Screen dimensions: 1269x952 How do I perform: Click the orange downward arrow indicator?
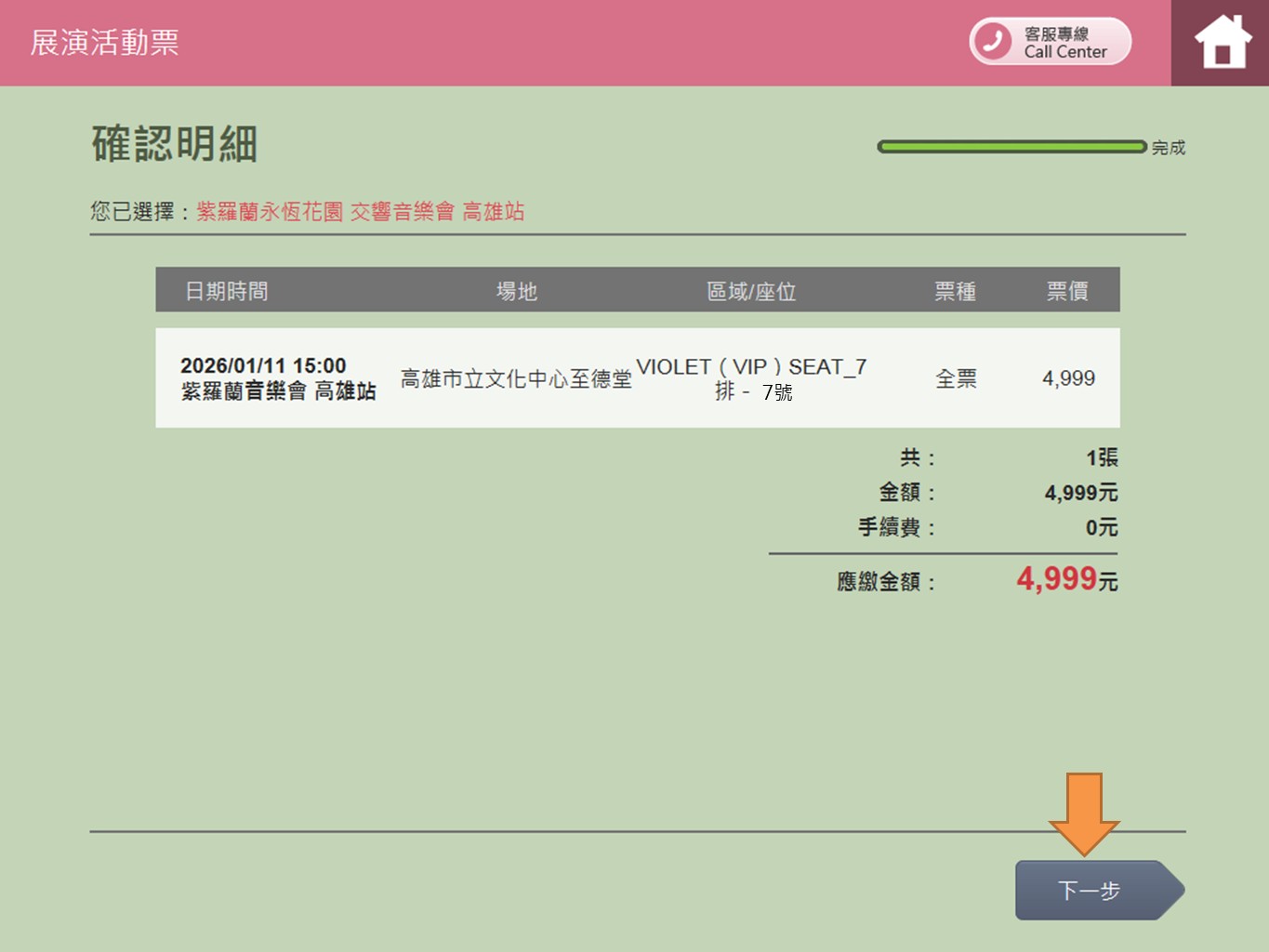(x=1084, y=813)
